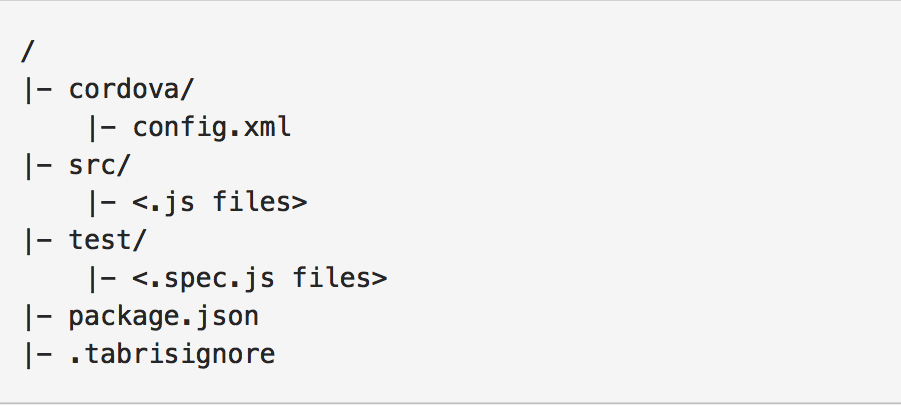Select the src/ folder entry
The height and width of the screenshot is (407, 901).
point(100,165)
